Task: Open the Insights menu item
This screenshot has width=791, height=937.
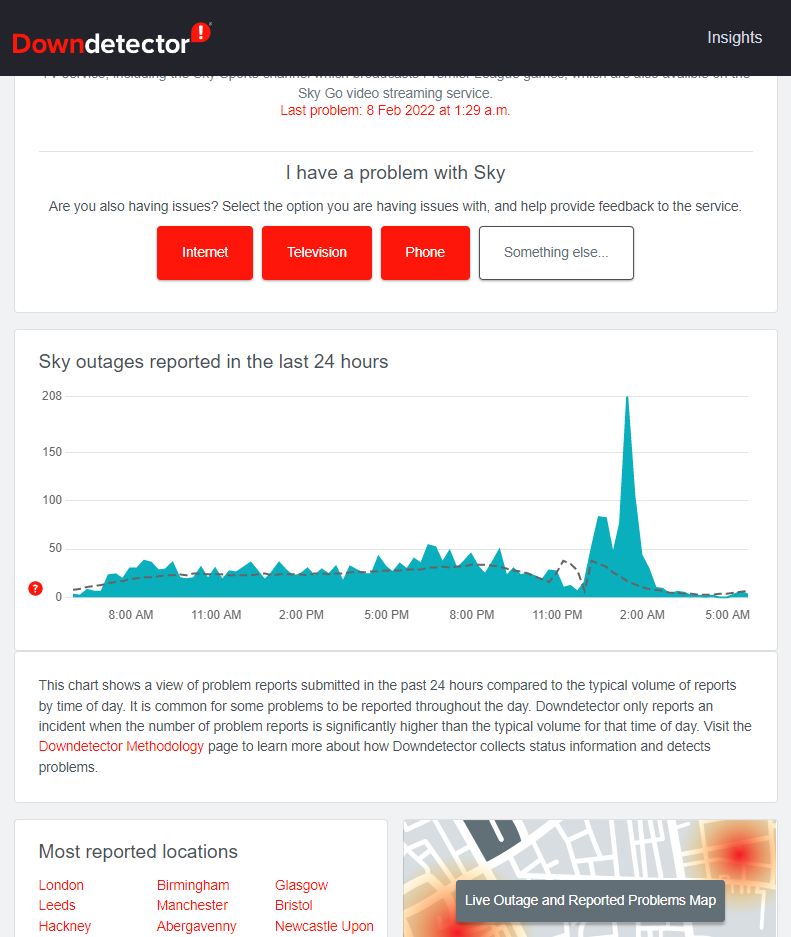Action: tap(734, 38)
